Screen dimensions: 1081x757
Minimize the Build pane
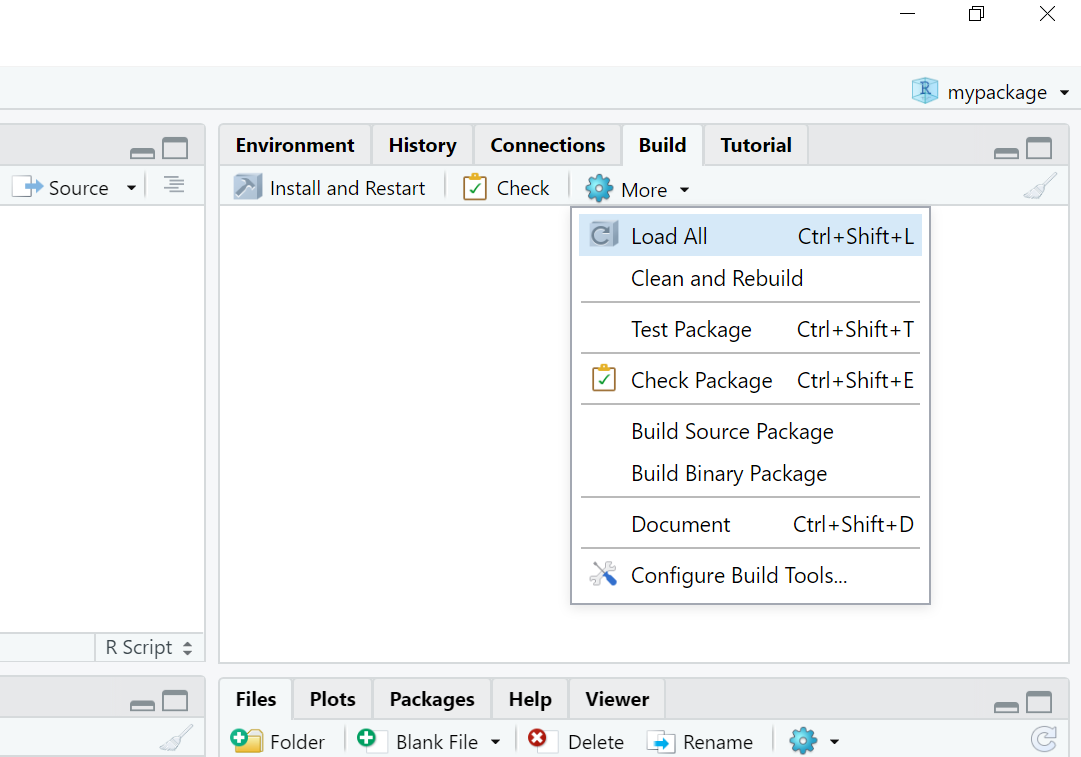pos(1006,153)
